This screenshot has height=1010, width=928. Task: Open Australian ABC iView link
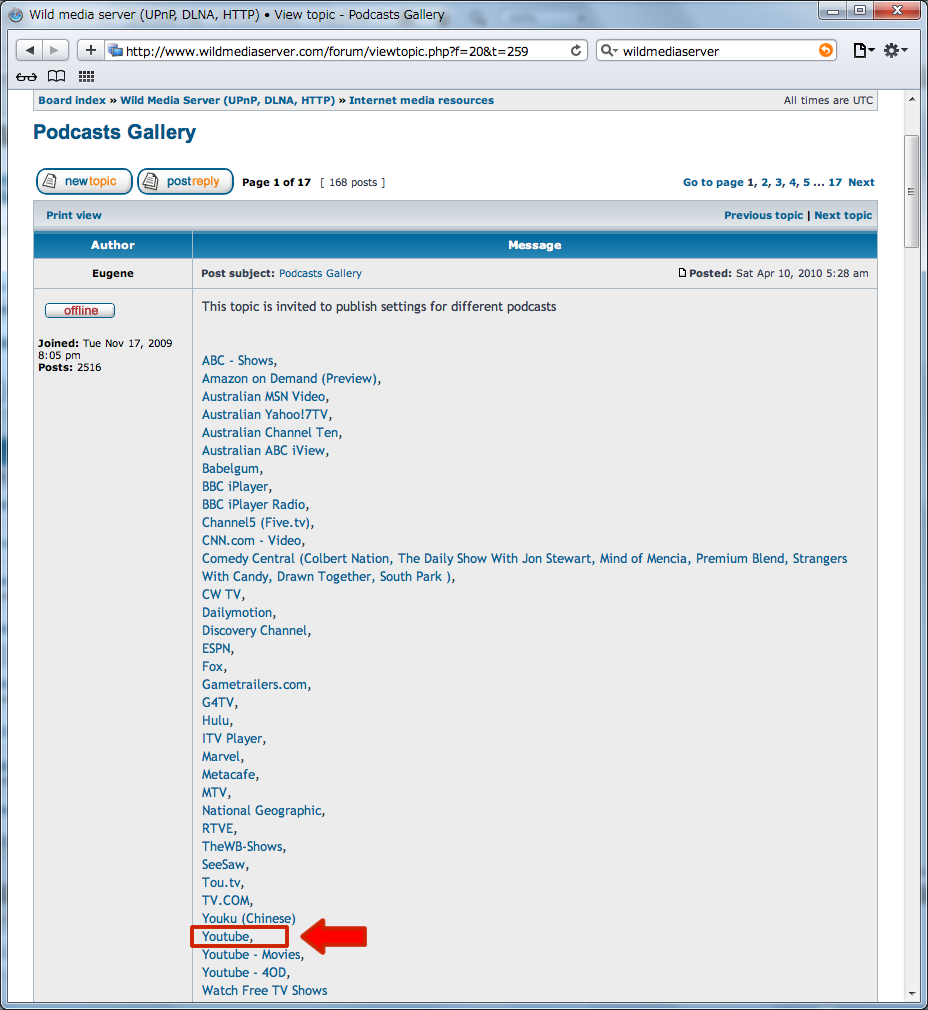(x=263, y=451)
